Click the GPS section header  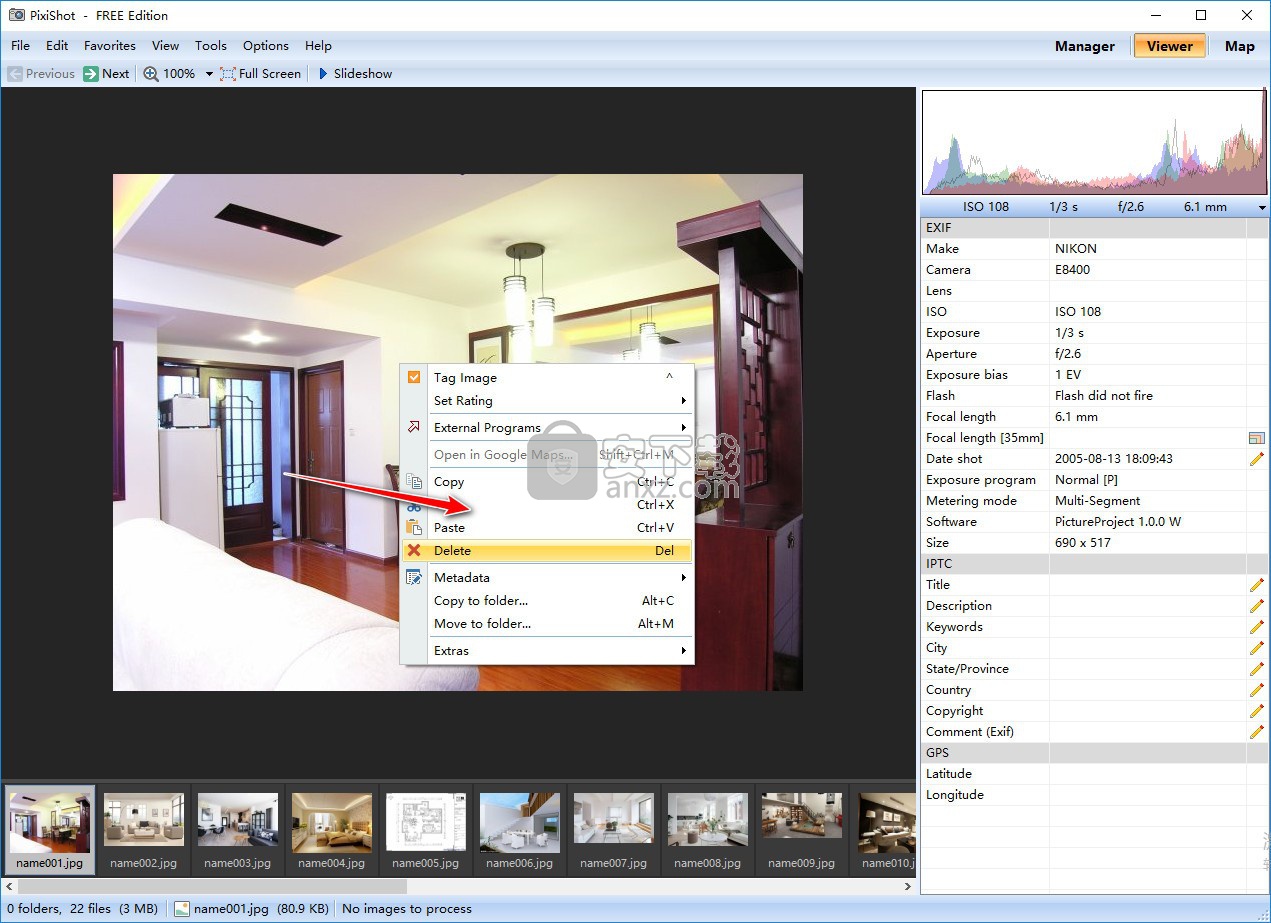pyautogui.click(x=1094, y=753)
